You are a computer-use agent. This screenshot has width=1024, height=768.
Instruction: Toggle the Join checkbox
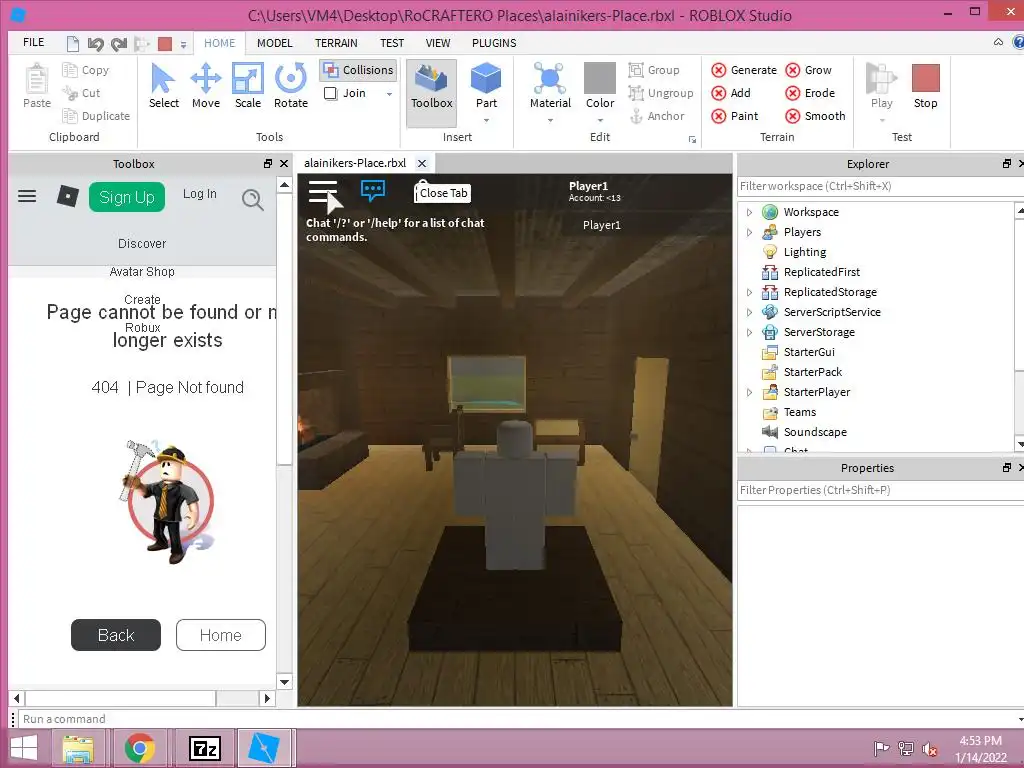point(330,93)
